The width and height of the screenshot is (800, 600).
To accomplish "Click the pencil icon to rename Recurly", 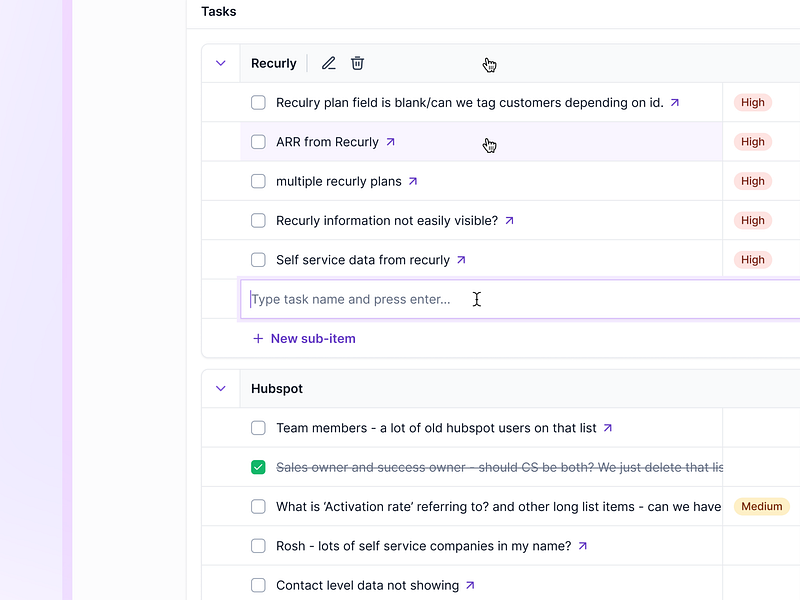I will (328, 63).
